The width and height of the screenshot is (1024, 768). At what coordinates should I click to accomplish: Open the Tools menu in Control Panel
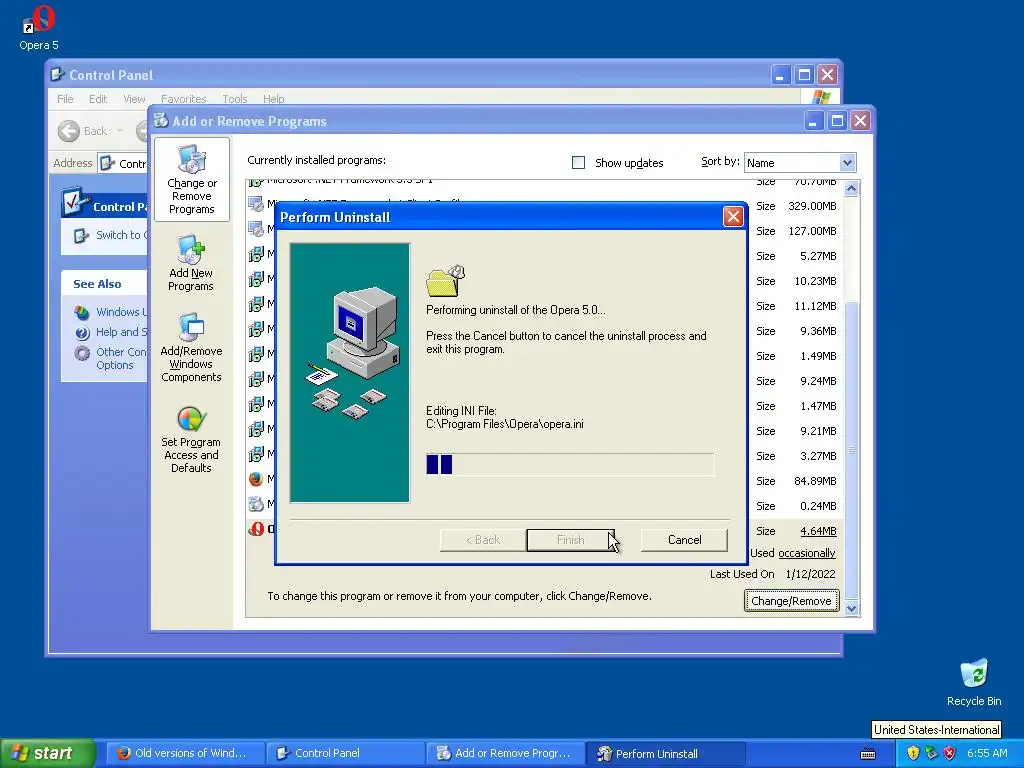click(234, 99)
